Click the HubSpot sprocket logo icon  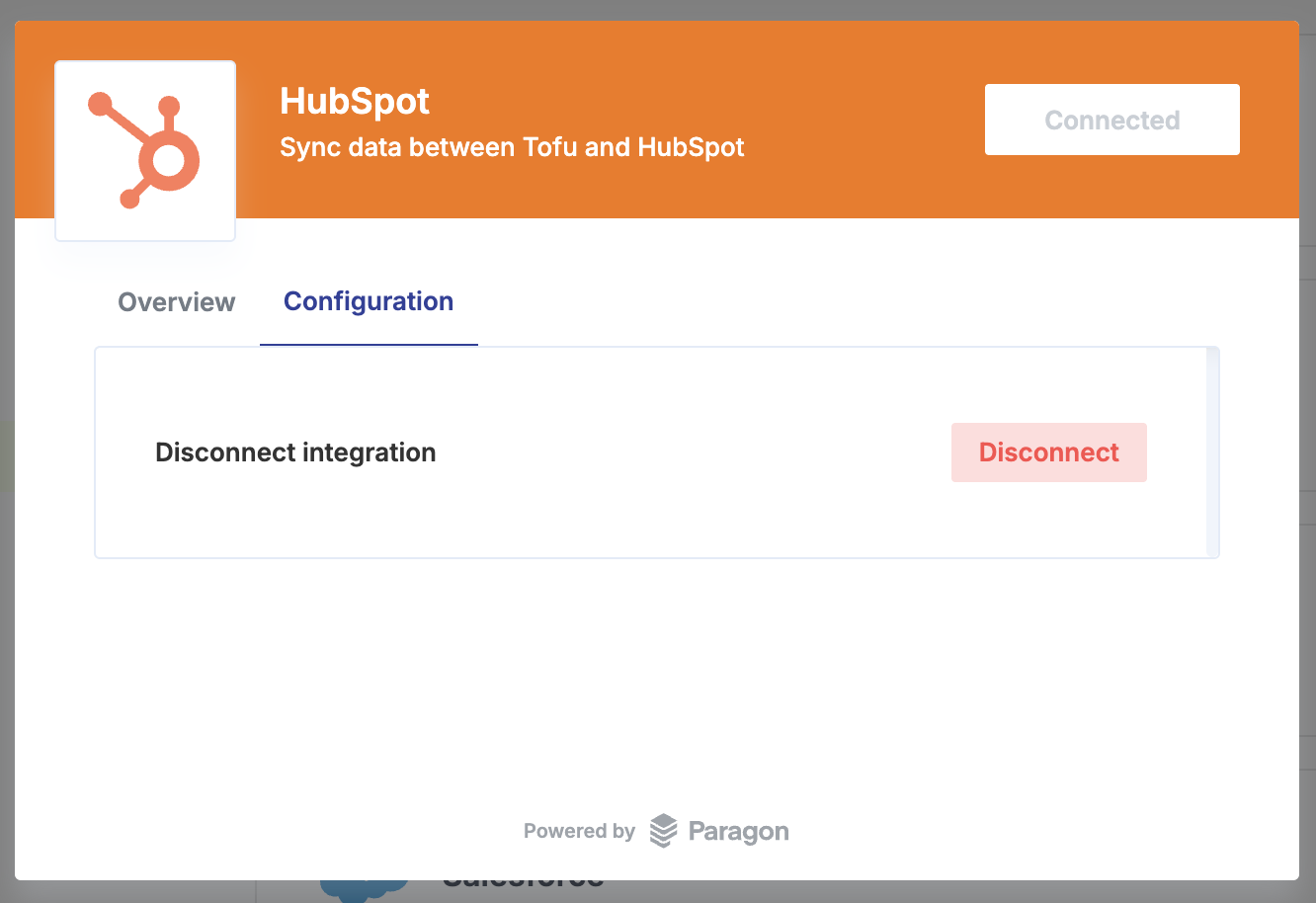(145, 150)
